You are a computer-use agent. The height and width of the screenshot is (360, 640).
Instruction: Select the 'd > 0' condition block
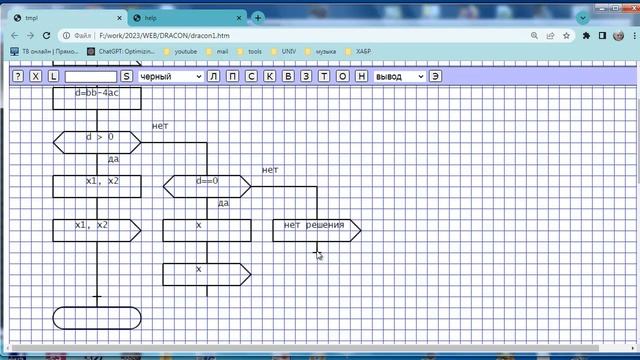tap(97, 142)
